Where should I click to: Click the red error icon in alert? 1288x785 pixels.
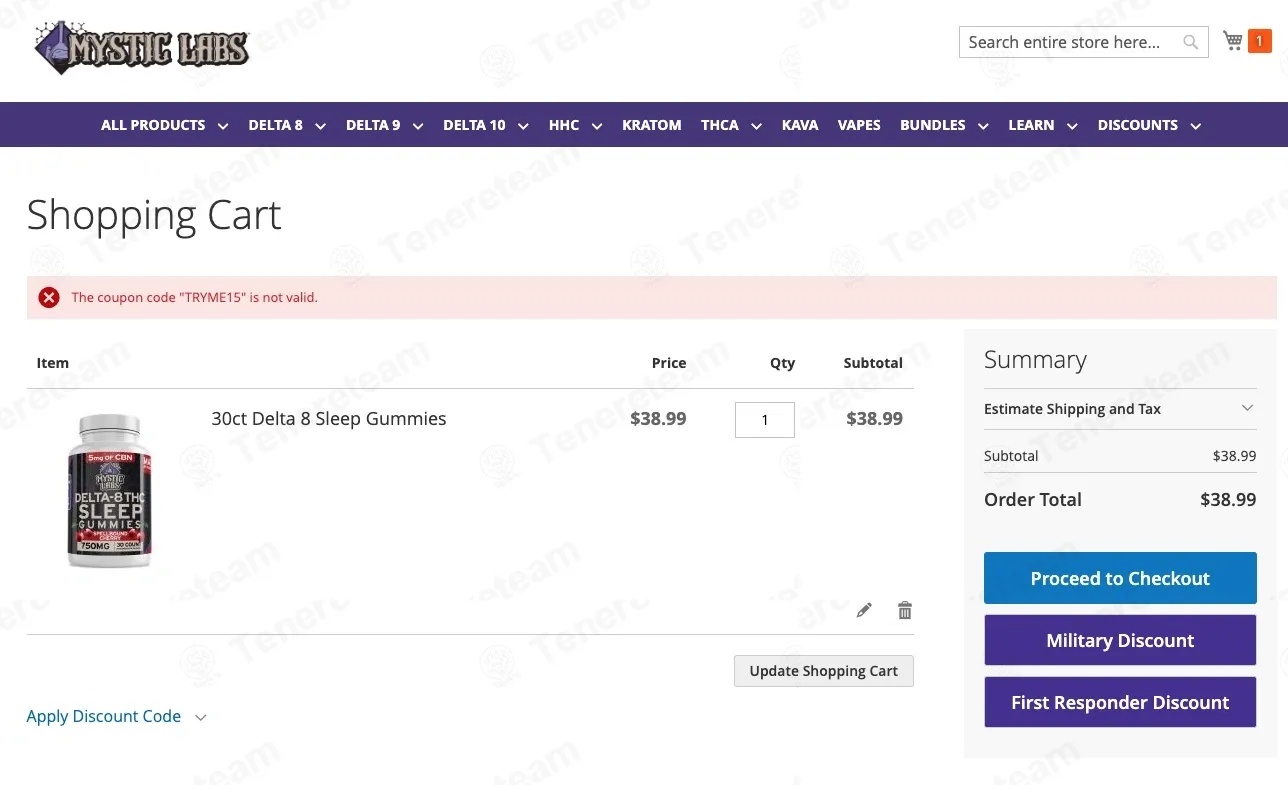[49, 297]
